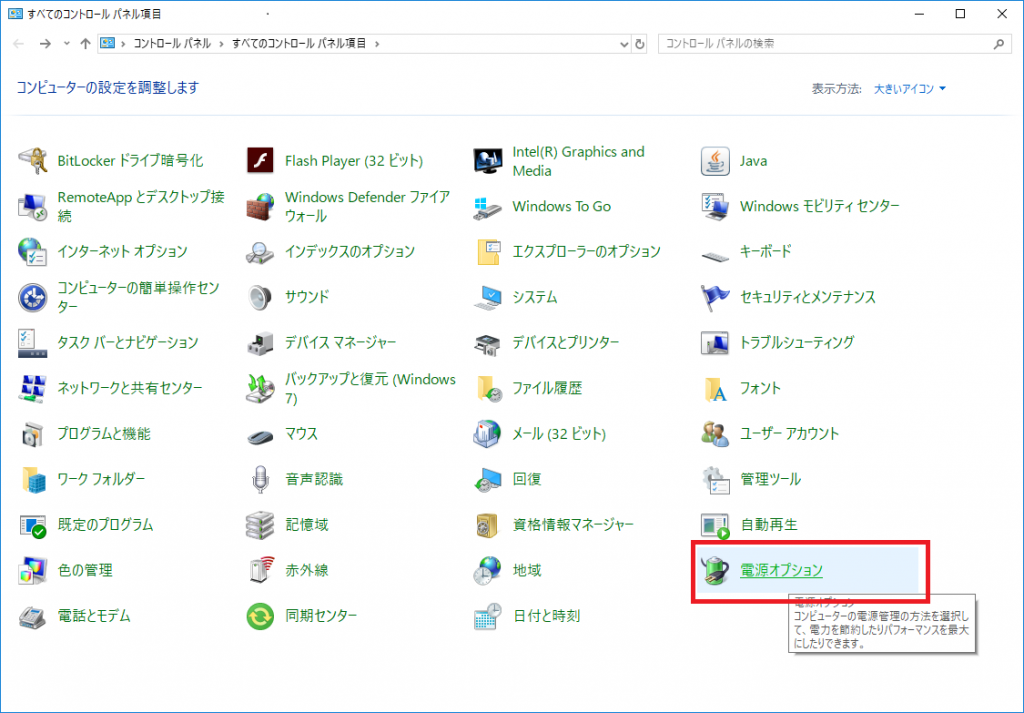Screen dimensions: 1024x713
Task: Open the エクスプローラーのオプション folder icon
Action: coord(487,252)
